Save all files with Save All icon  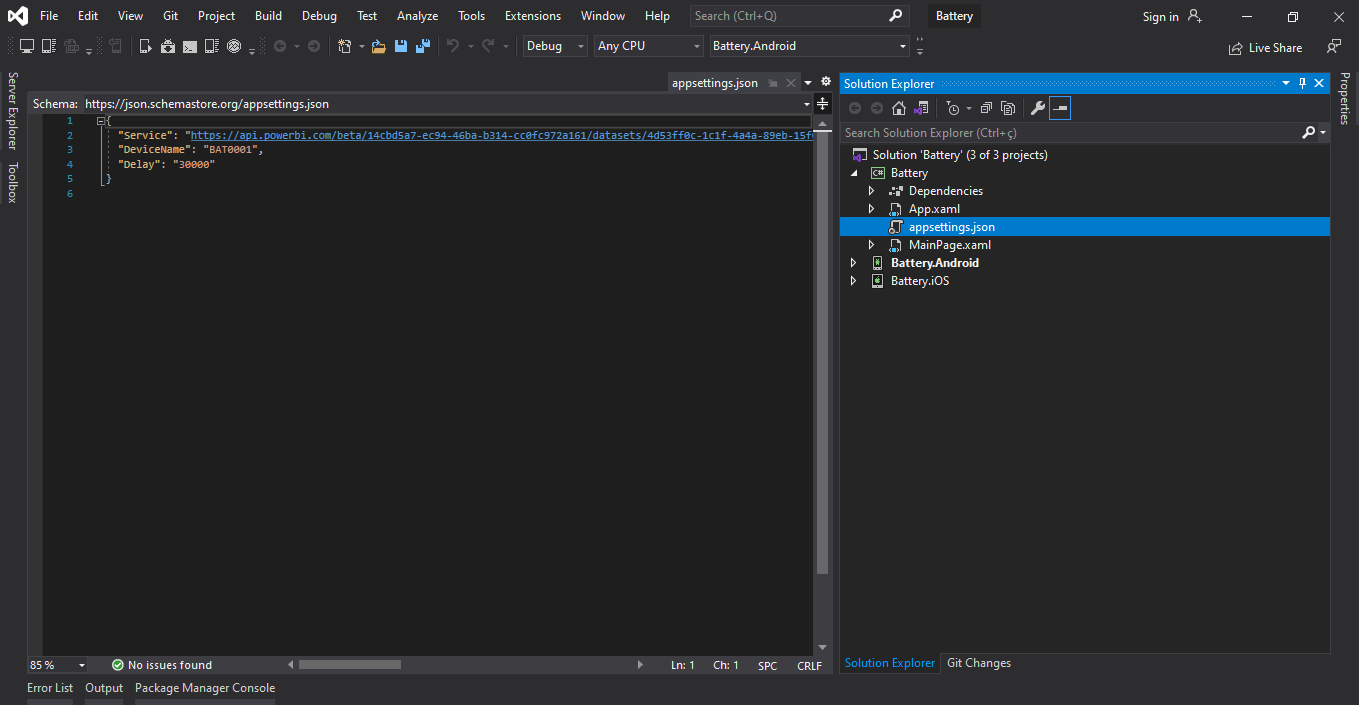pos(423,45)
